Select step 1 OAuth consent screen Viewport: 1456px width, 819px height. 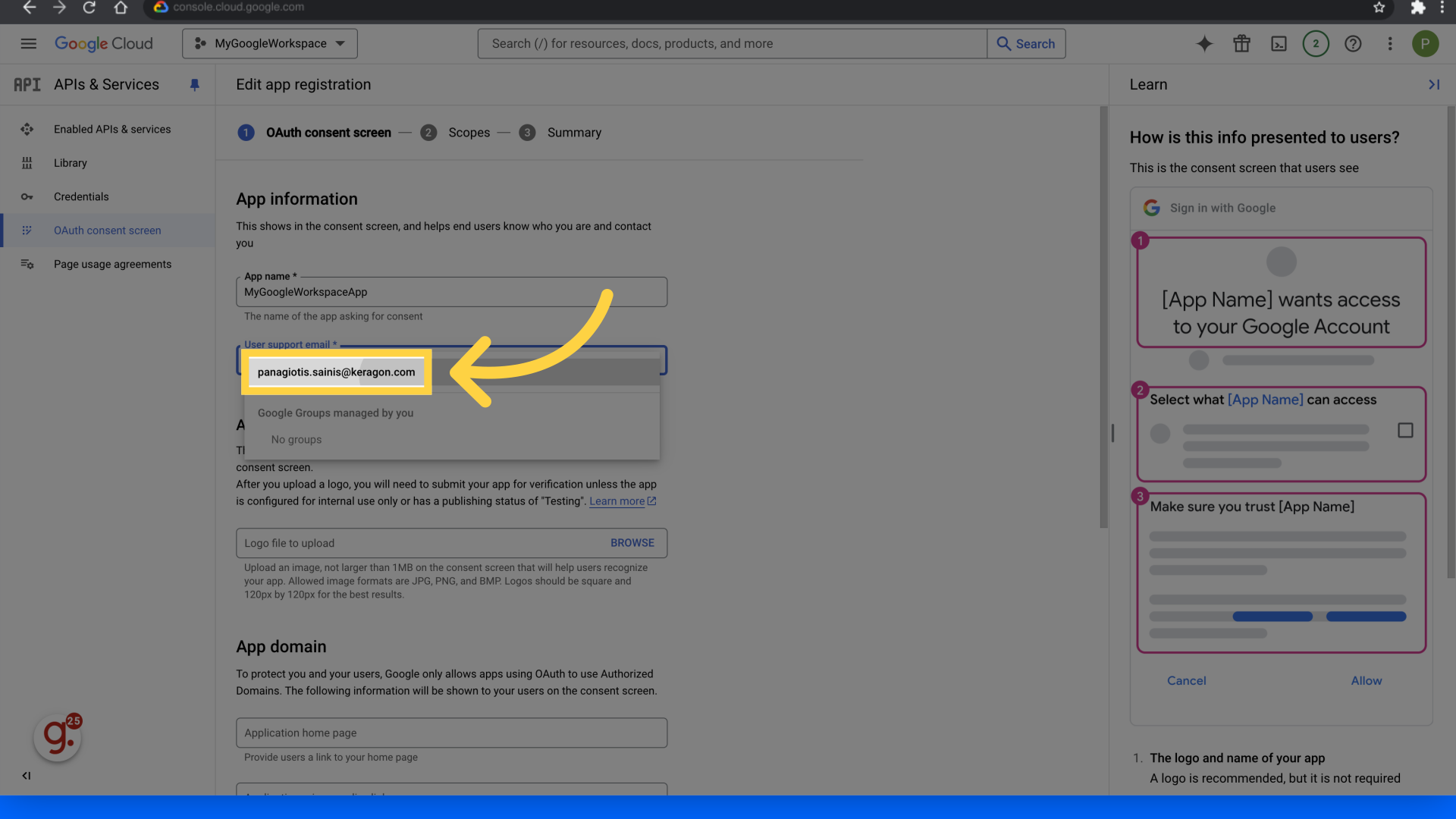pos(315,132)
